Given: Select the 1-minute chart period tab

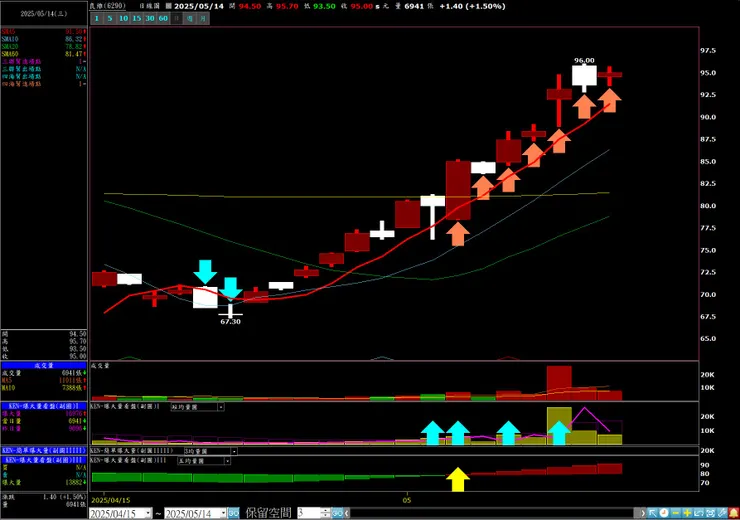Looking at the screenshot, I should click(97, 18).
